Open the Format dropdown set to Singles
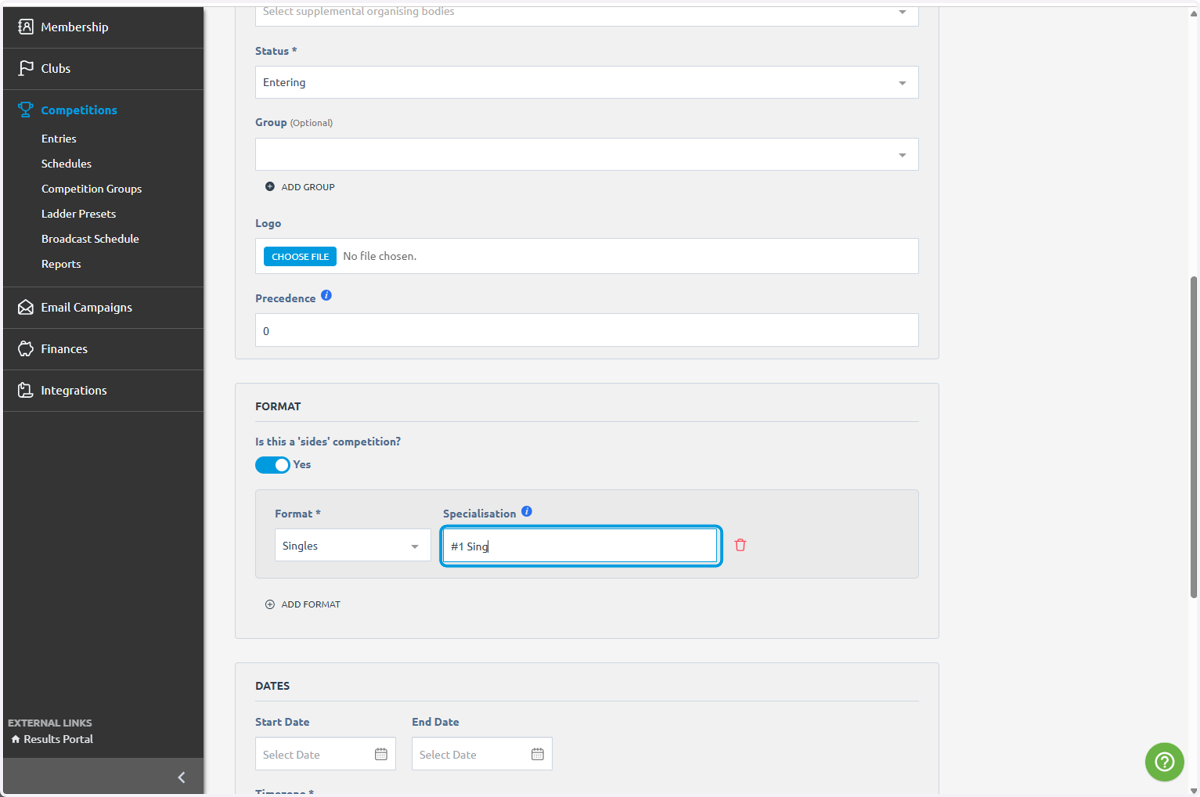 tap(353, 545)
